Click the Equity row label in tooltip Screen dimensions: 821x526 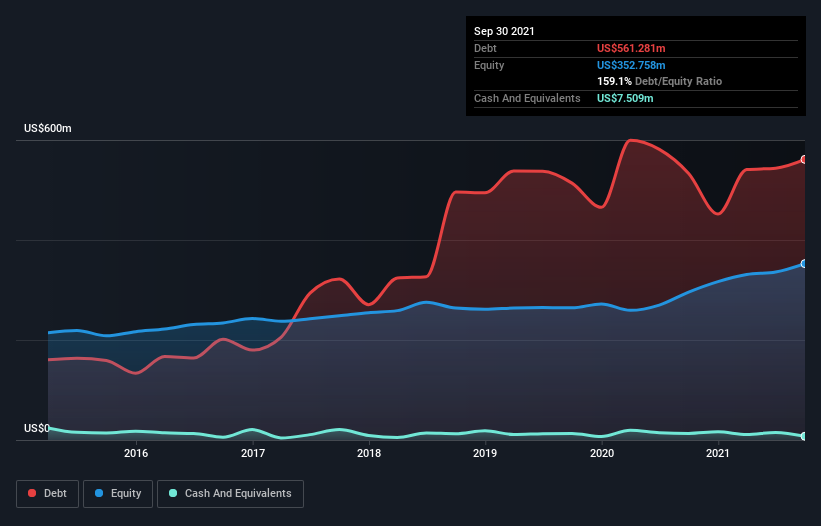[489, 65]
